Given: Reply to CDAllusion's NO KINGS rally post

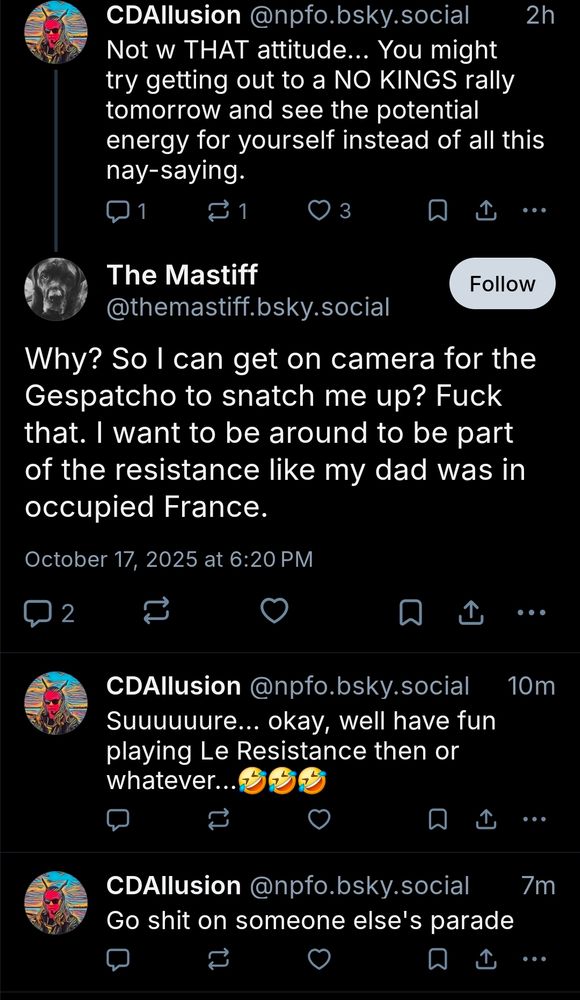Looking at the screenshot, I should pyautogui.click(x=117, y=211).
